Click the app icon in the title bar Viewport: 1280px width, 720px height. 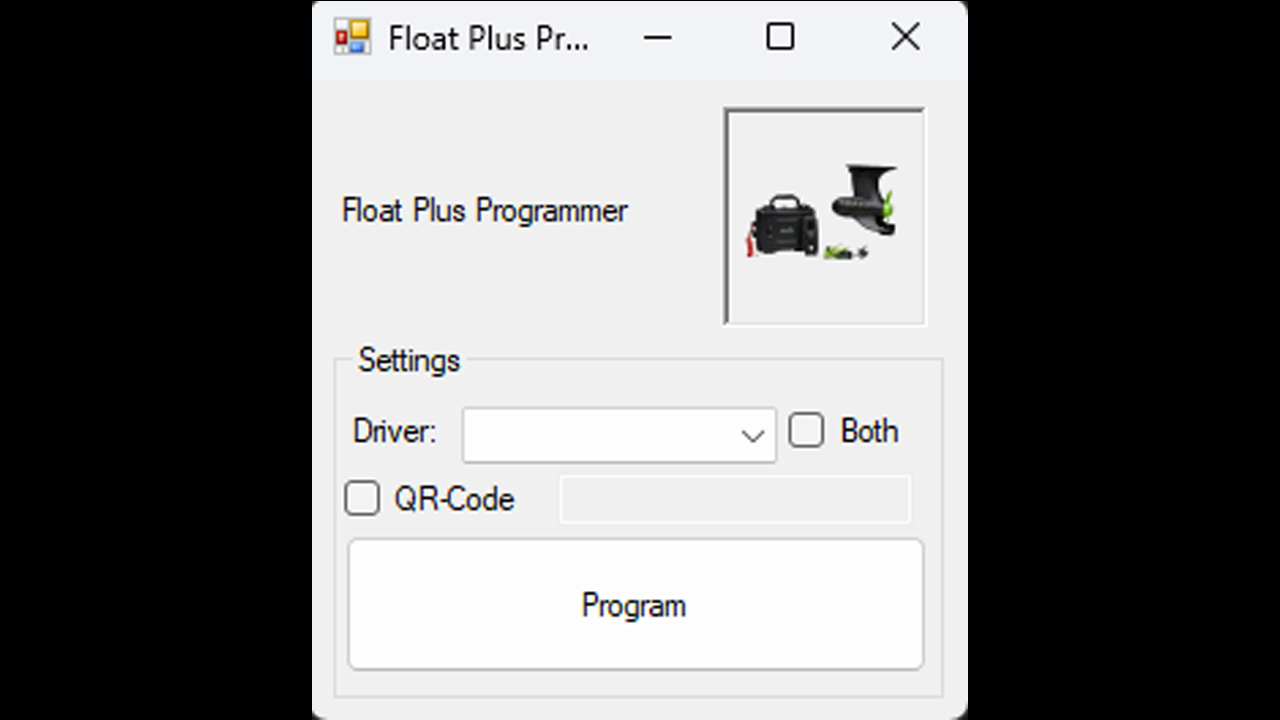click(x=352, y=37)
